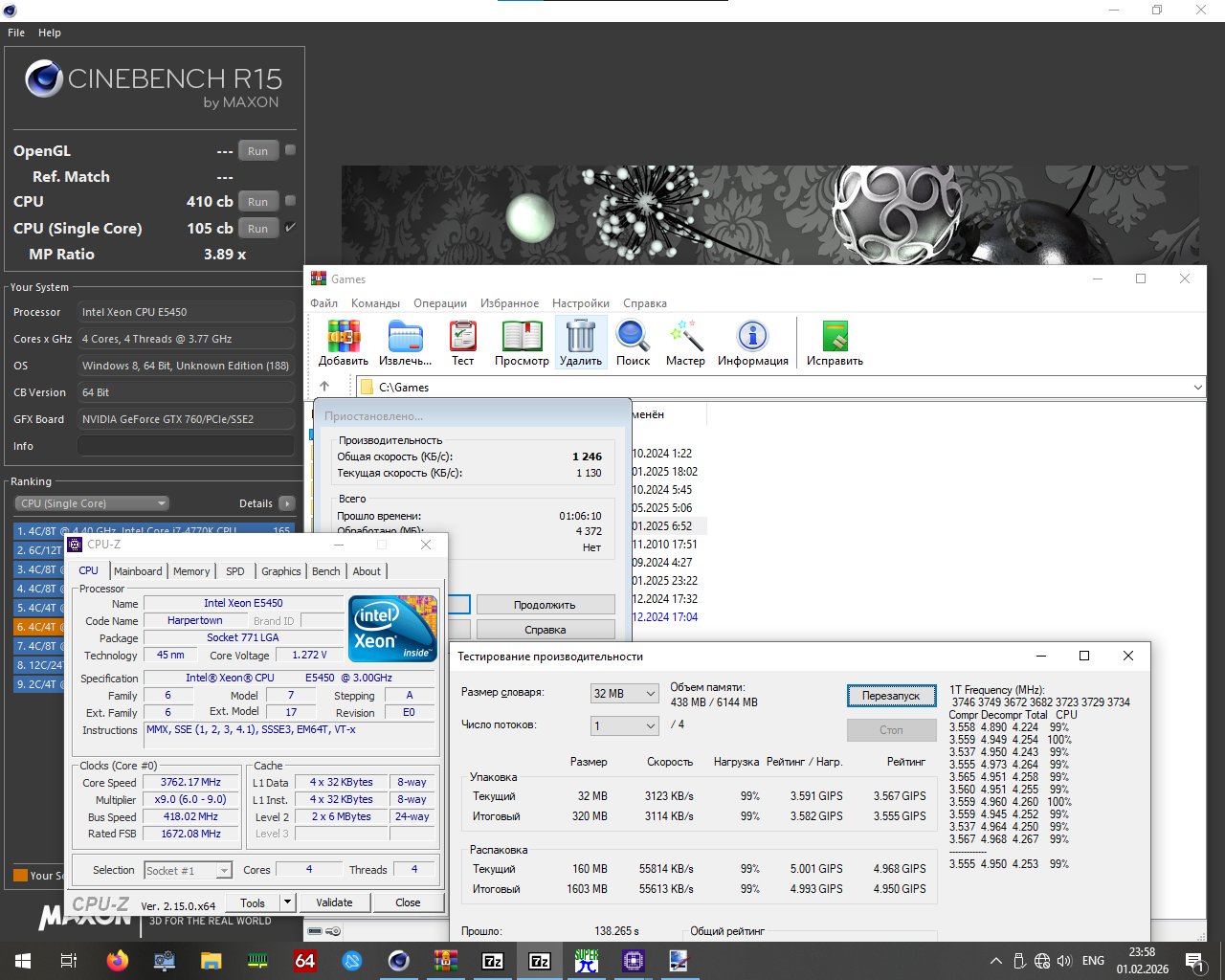Switch to CPU-Z via its taskbar icon

[x=634, y=961]
